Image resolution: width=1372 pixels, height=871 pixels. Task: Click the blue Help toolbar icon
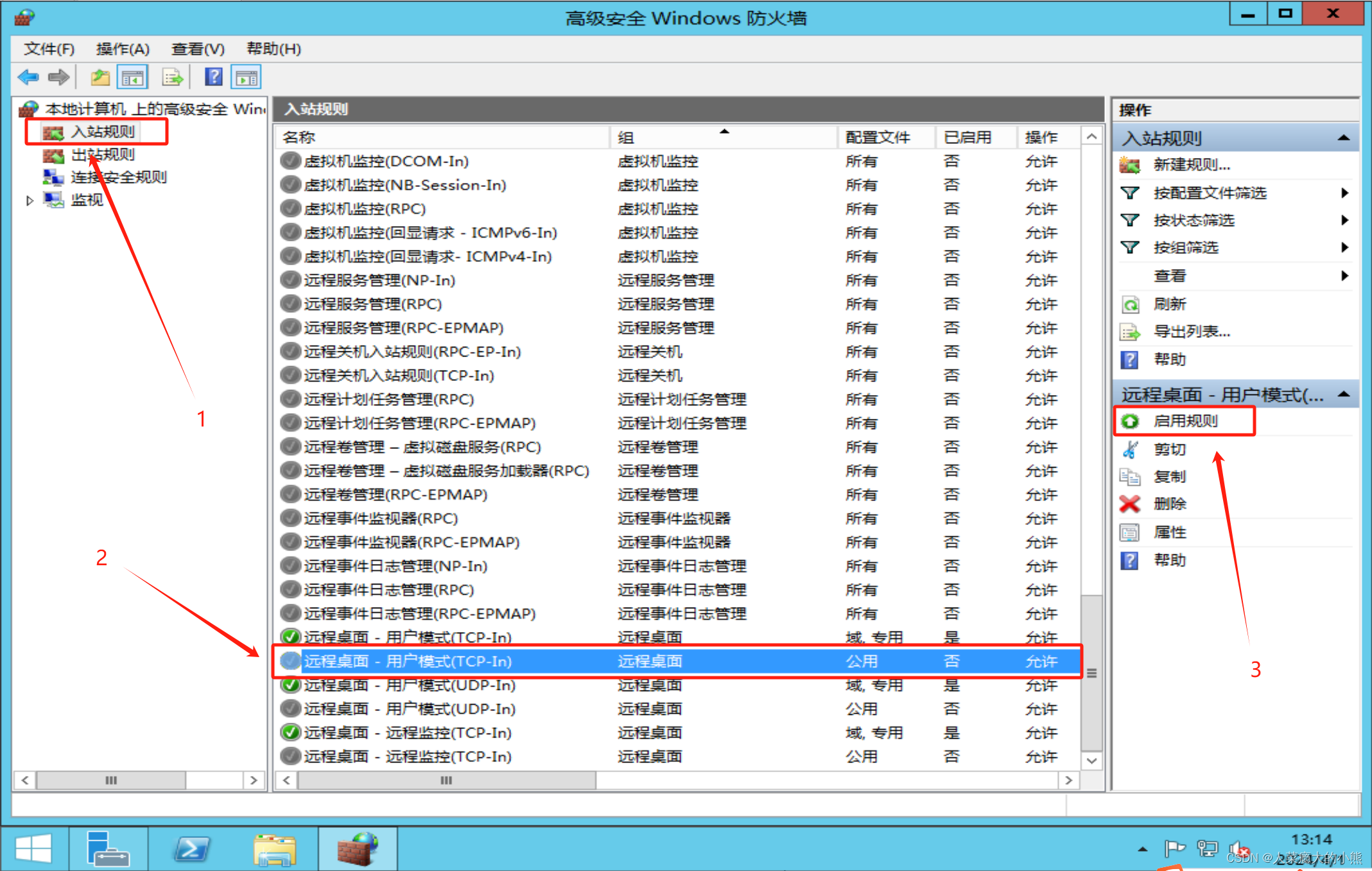[213, 77]
